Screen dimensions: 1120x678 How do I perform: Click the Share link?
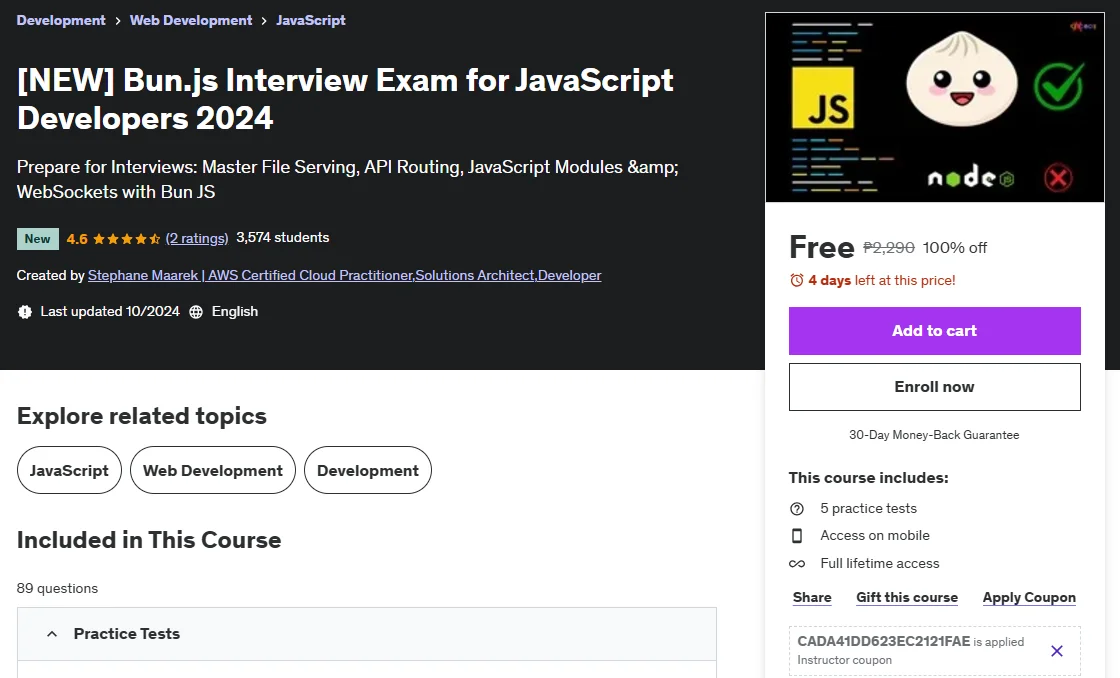pyautogui.click(x=812, y=597)
